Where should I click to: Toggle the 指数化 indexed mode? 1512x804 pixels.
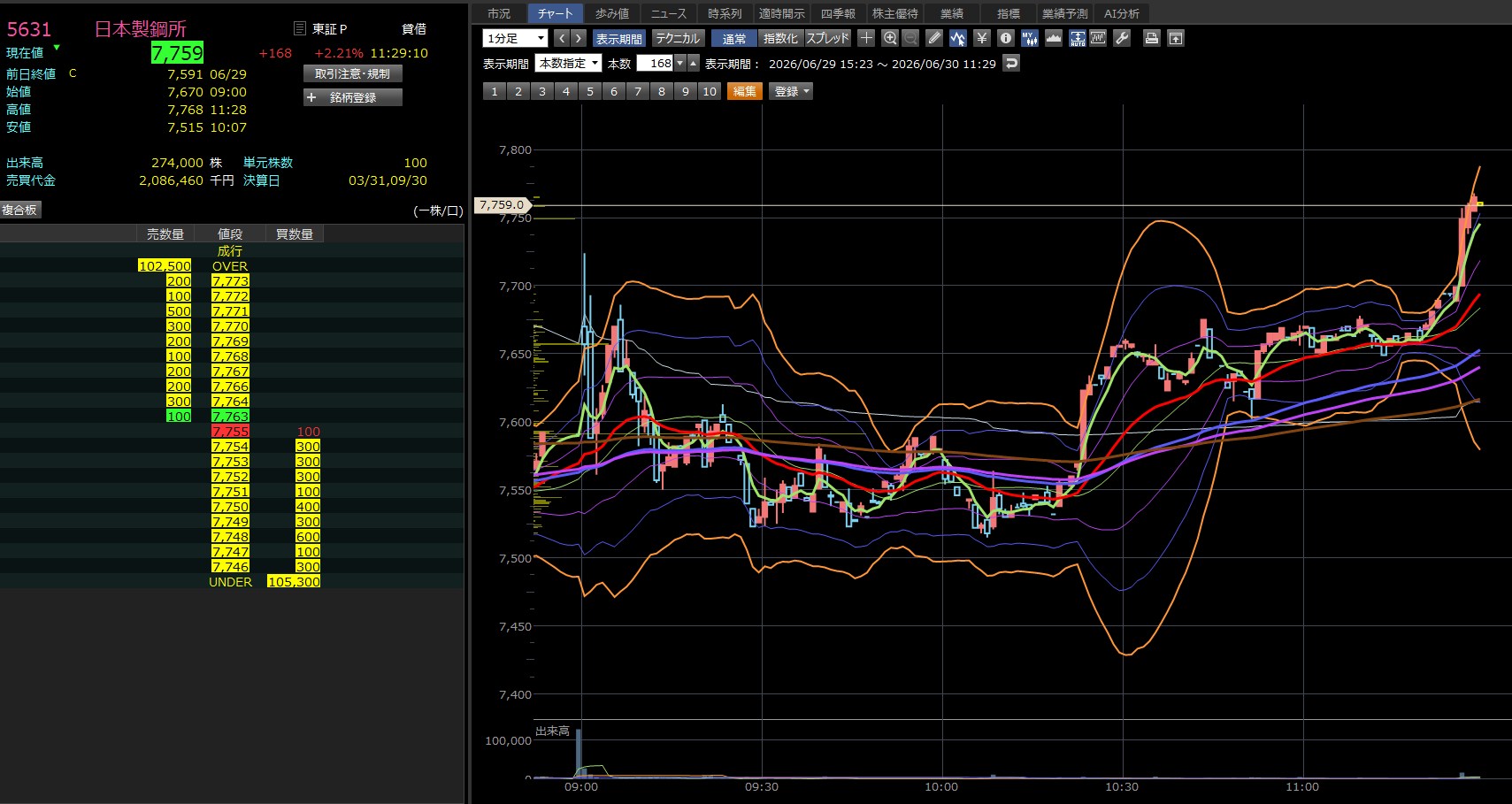pos(780,38)
